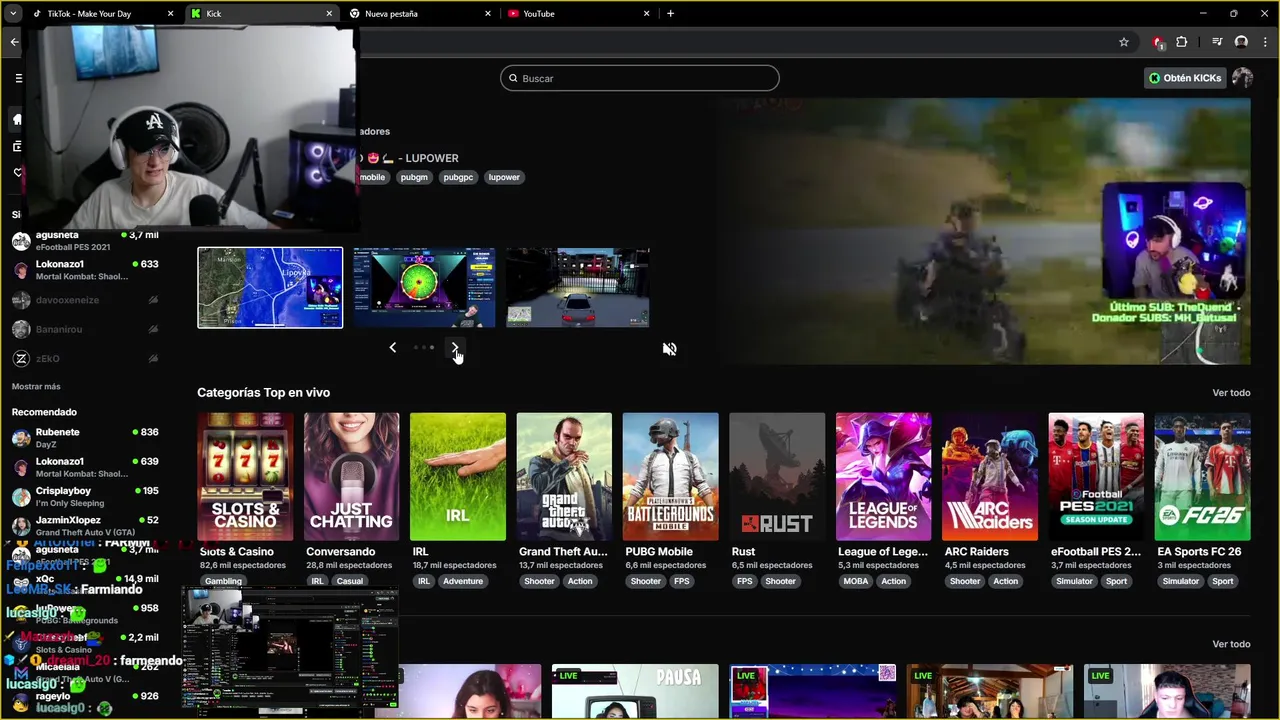
Task: Click Sport tag under EA Sports FC 26
Action: pos(1222,581)
